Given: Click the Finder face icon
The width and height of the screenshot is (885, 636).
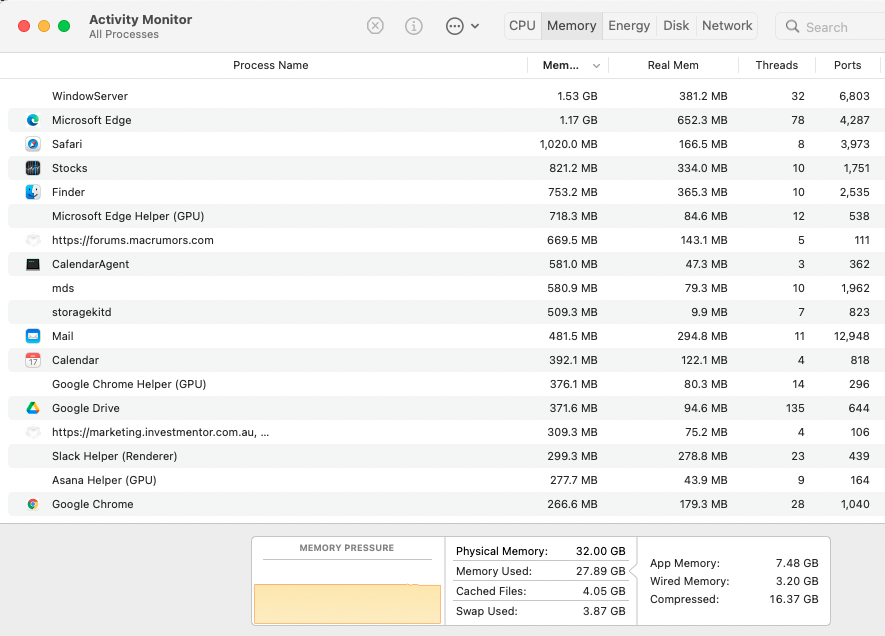Looking at the screenshot, I should (x=33, y=192).
